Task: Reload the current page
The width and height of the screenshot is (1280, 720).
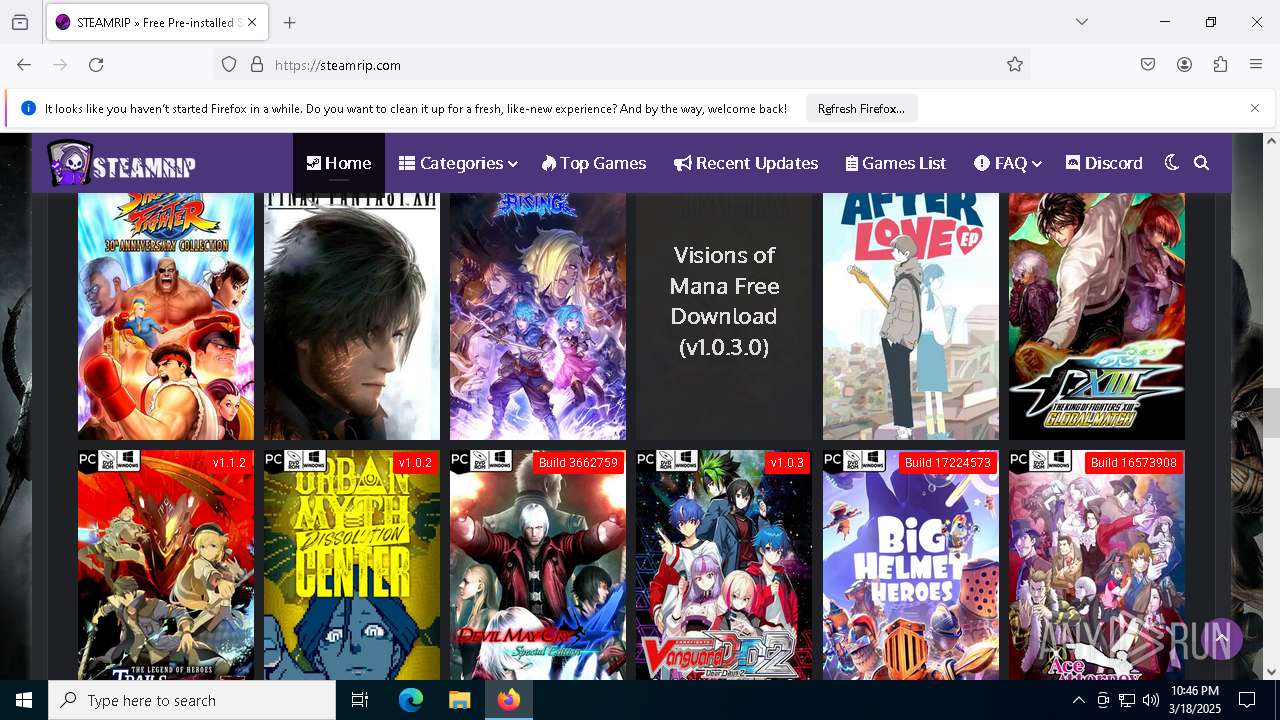Action: (x=96, y=65)
